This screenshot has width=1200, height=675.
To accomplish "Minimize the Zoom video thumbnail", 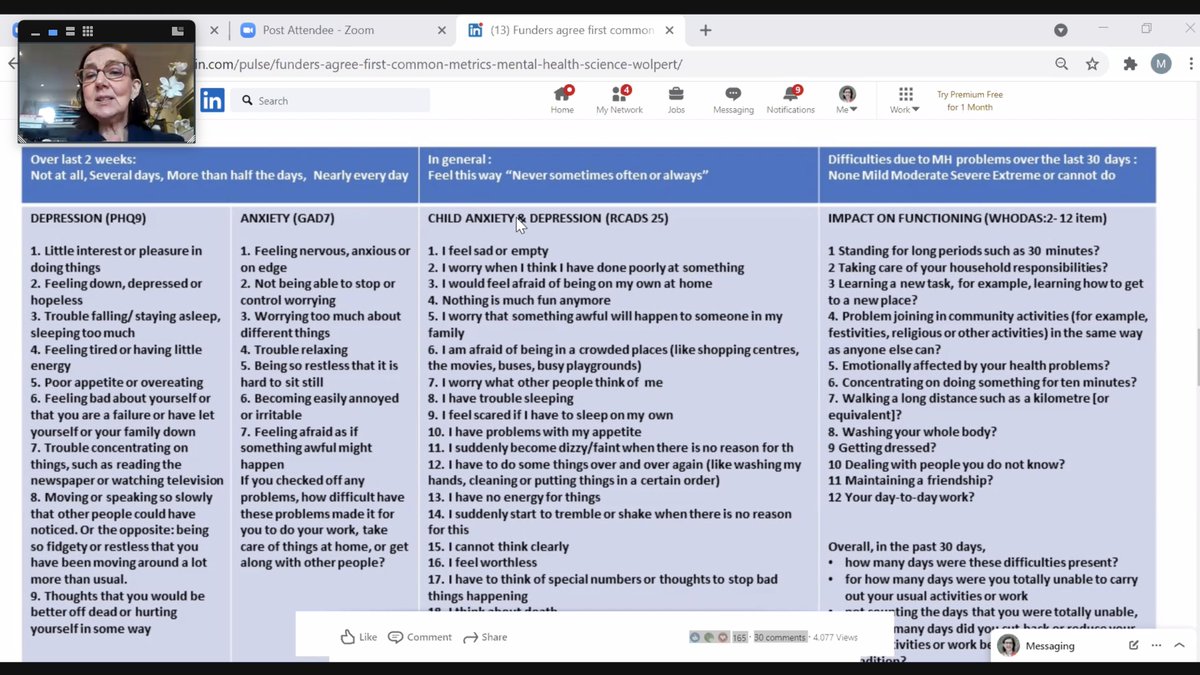I will tap(36, 32).
